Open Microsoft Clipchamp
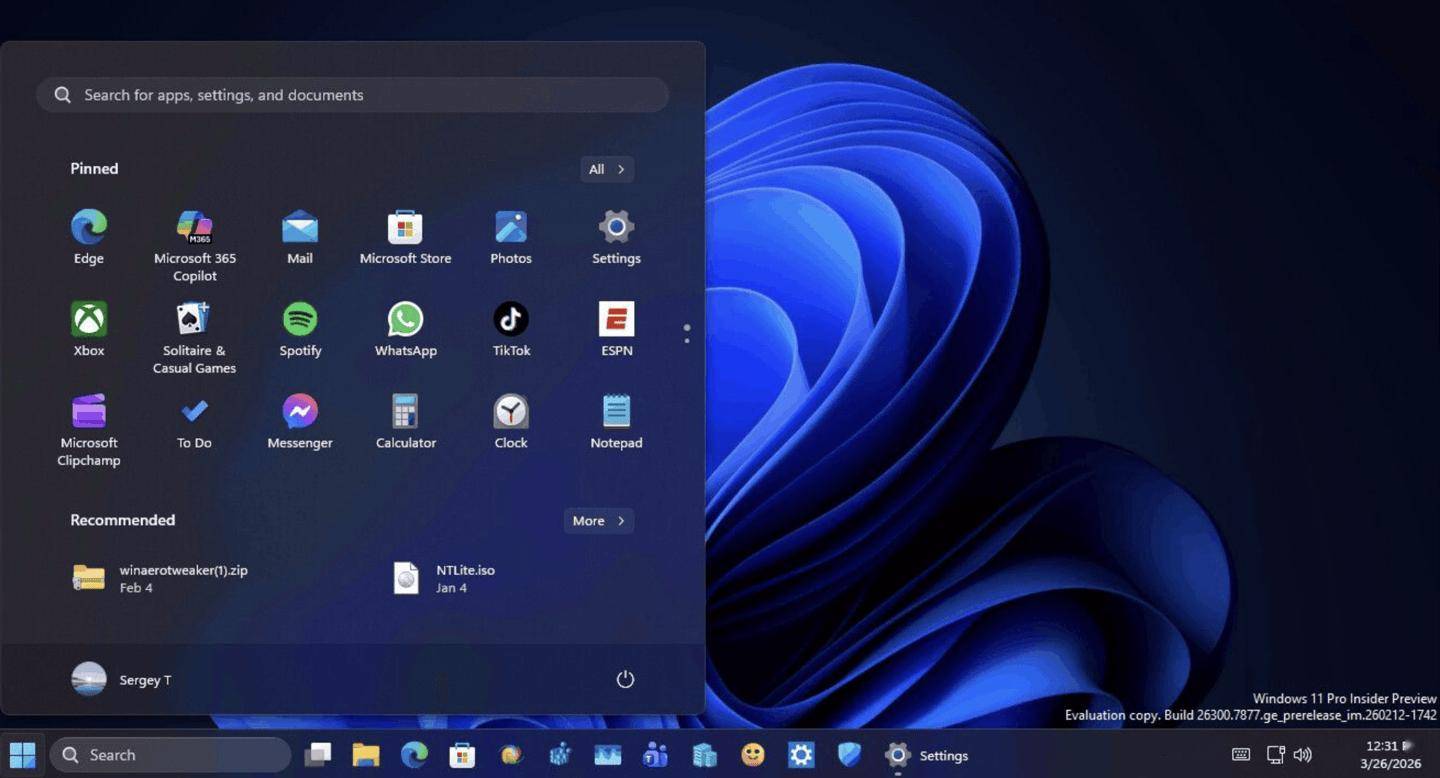1440x778 pixels. coord(89,413)
